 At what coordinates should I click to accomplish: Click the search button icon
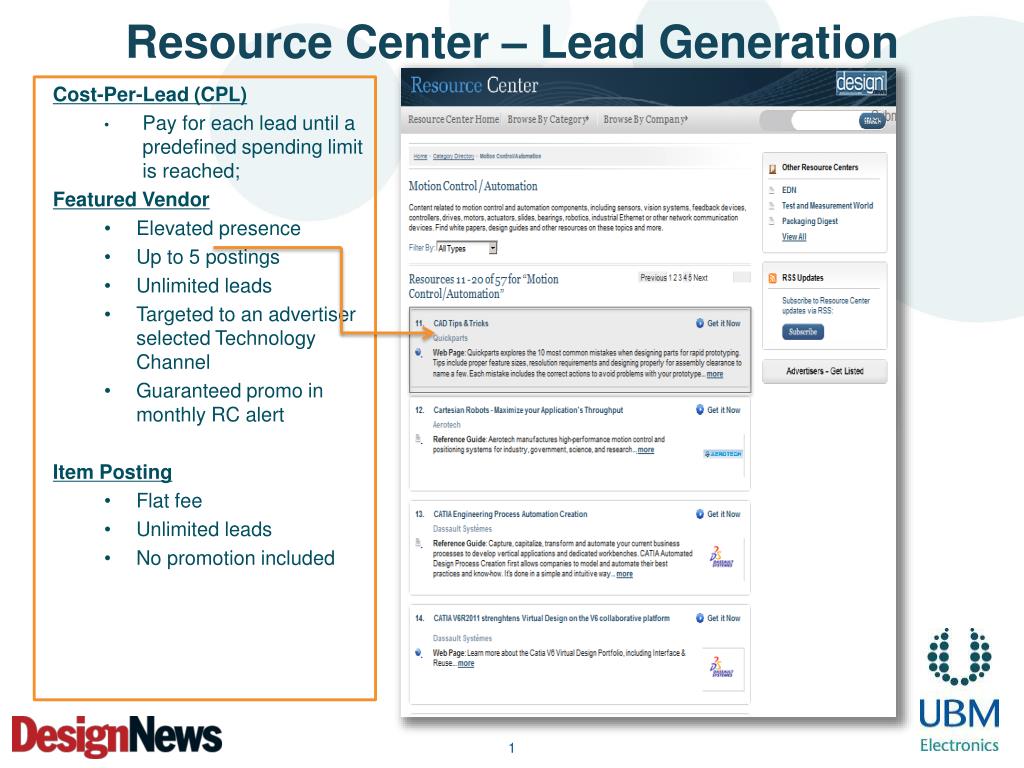[871, 121]
